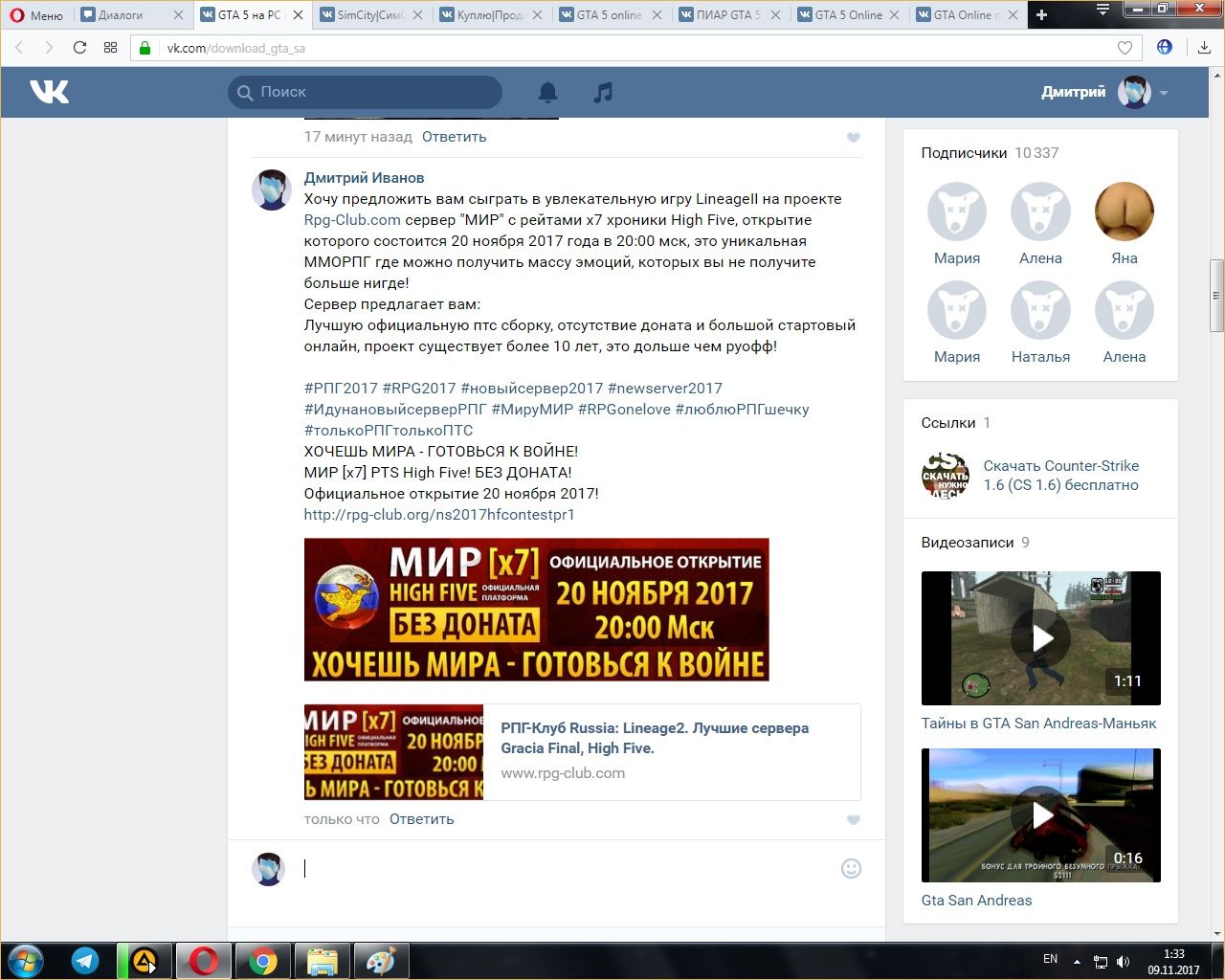The width and height of the screenshot is (1225, 980).
Task: Click Ответить on the 17 minutes comment
Action: (x=454, y=137)
